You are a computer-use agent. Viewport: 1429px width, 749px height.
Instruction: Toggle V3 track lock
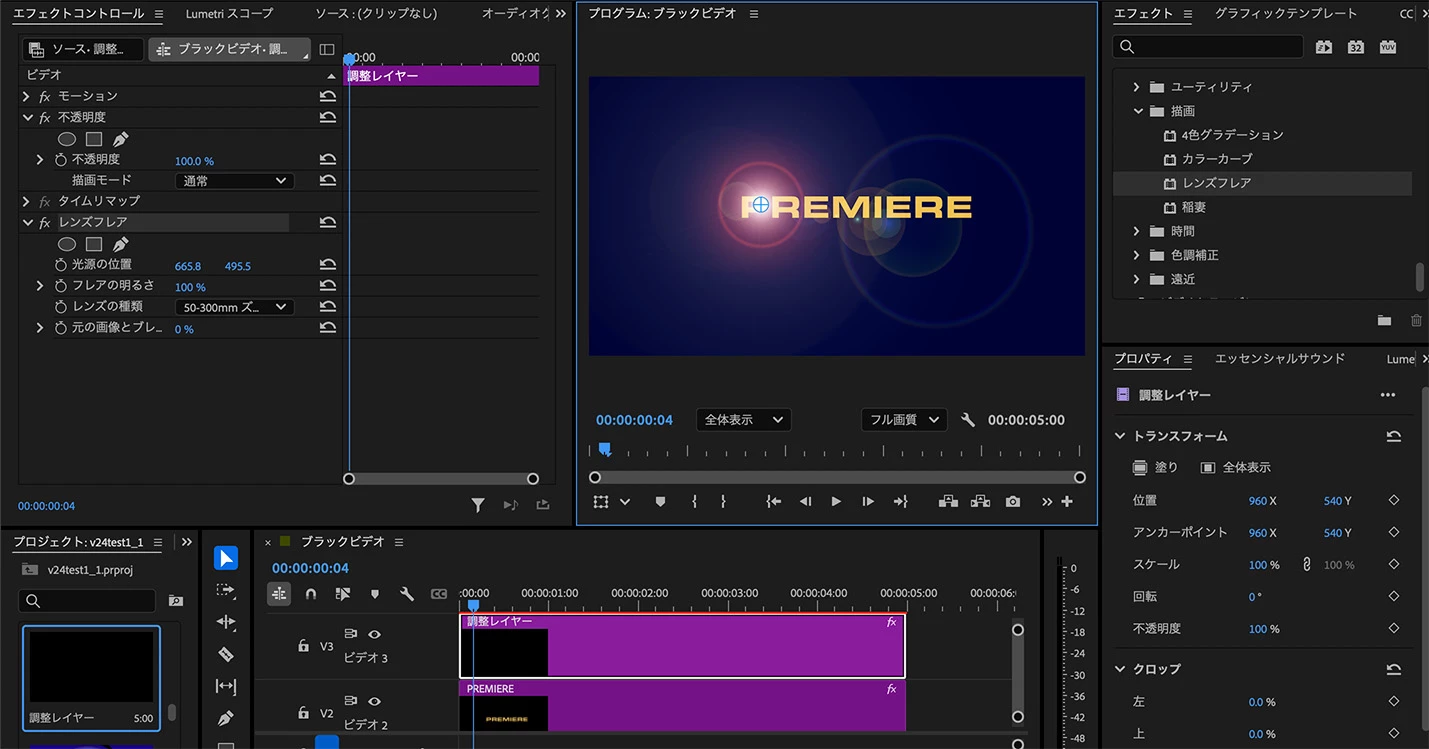pyautogui.click(x=303, y=646)
